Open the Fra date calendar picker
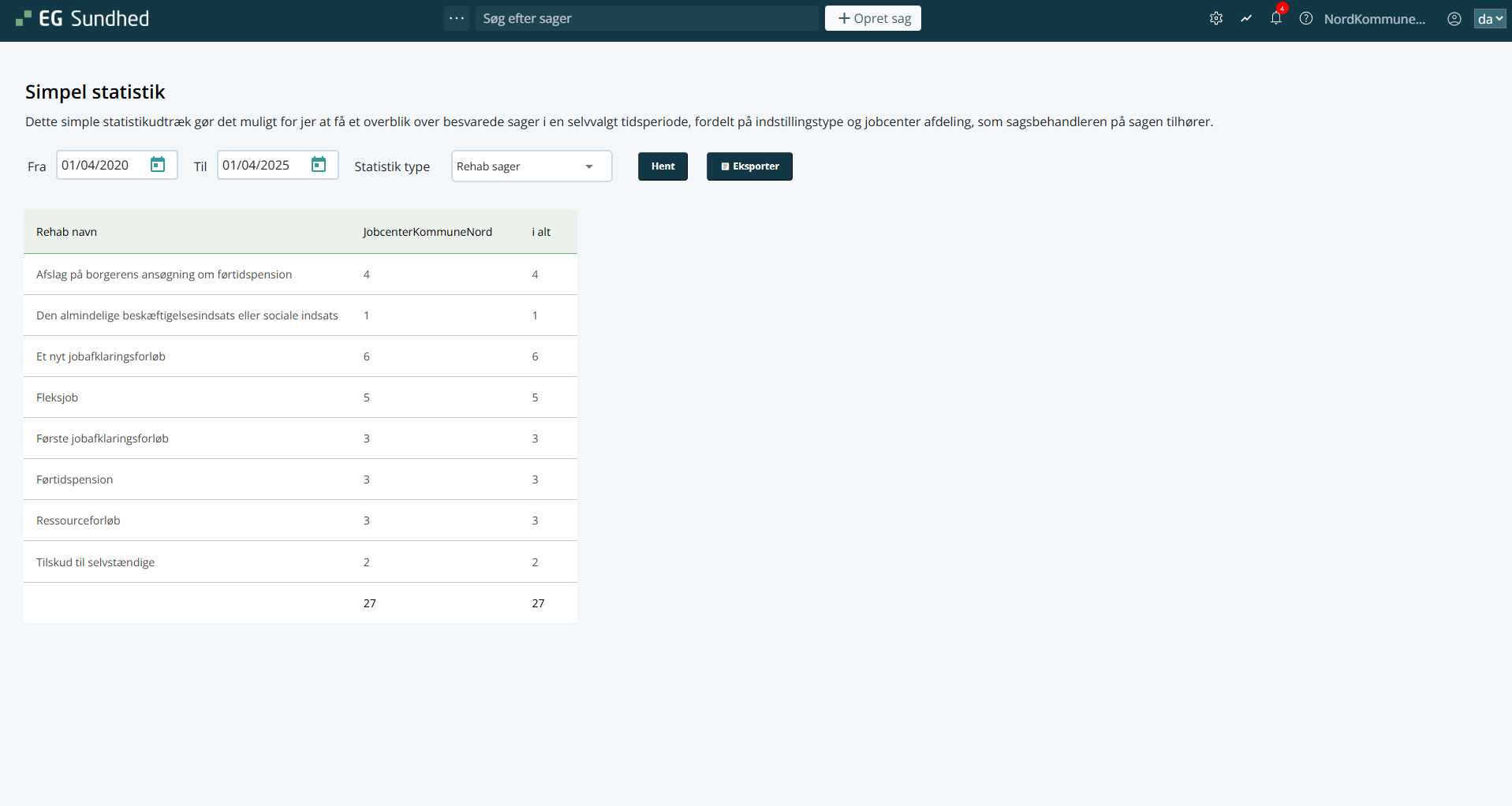 click(158, 165)
